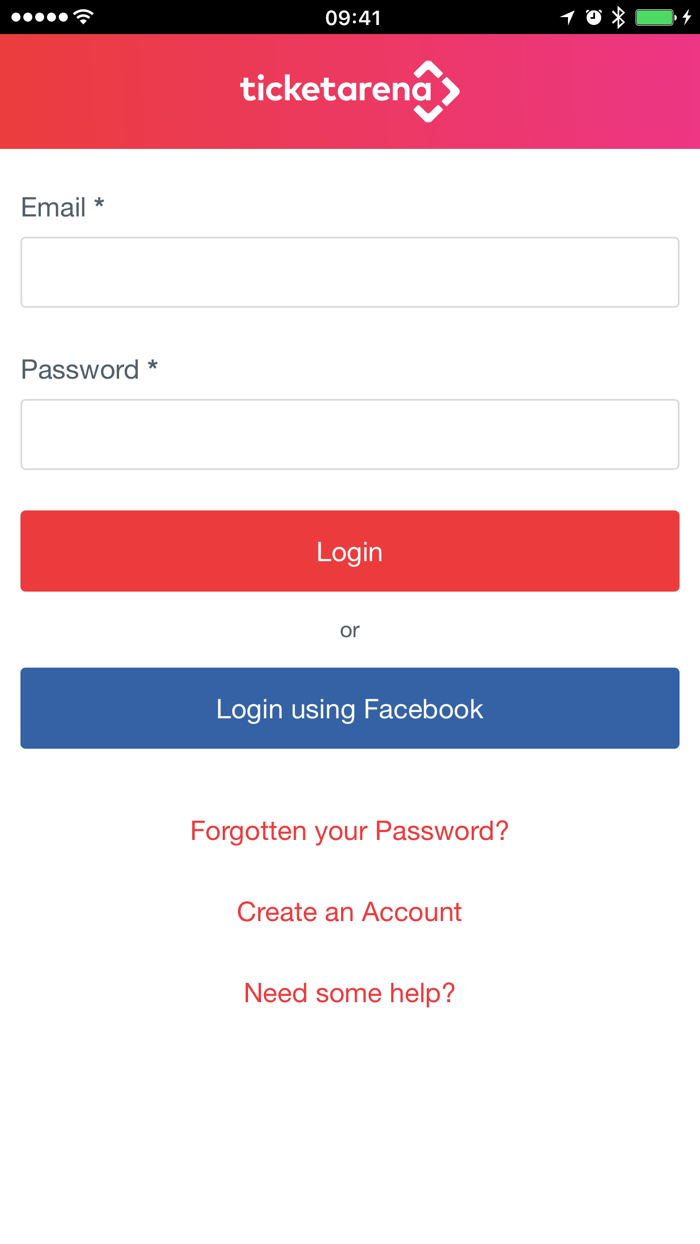Follow the Create an Account link

pos(350,912)
